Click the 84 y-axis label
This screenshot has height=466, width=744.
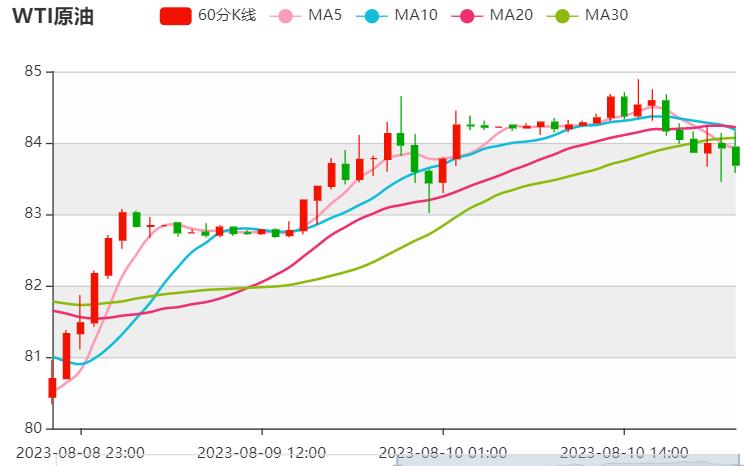pos(33,142)
